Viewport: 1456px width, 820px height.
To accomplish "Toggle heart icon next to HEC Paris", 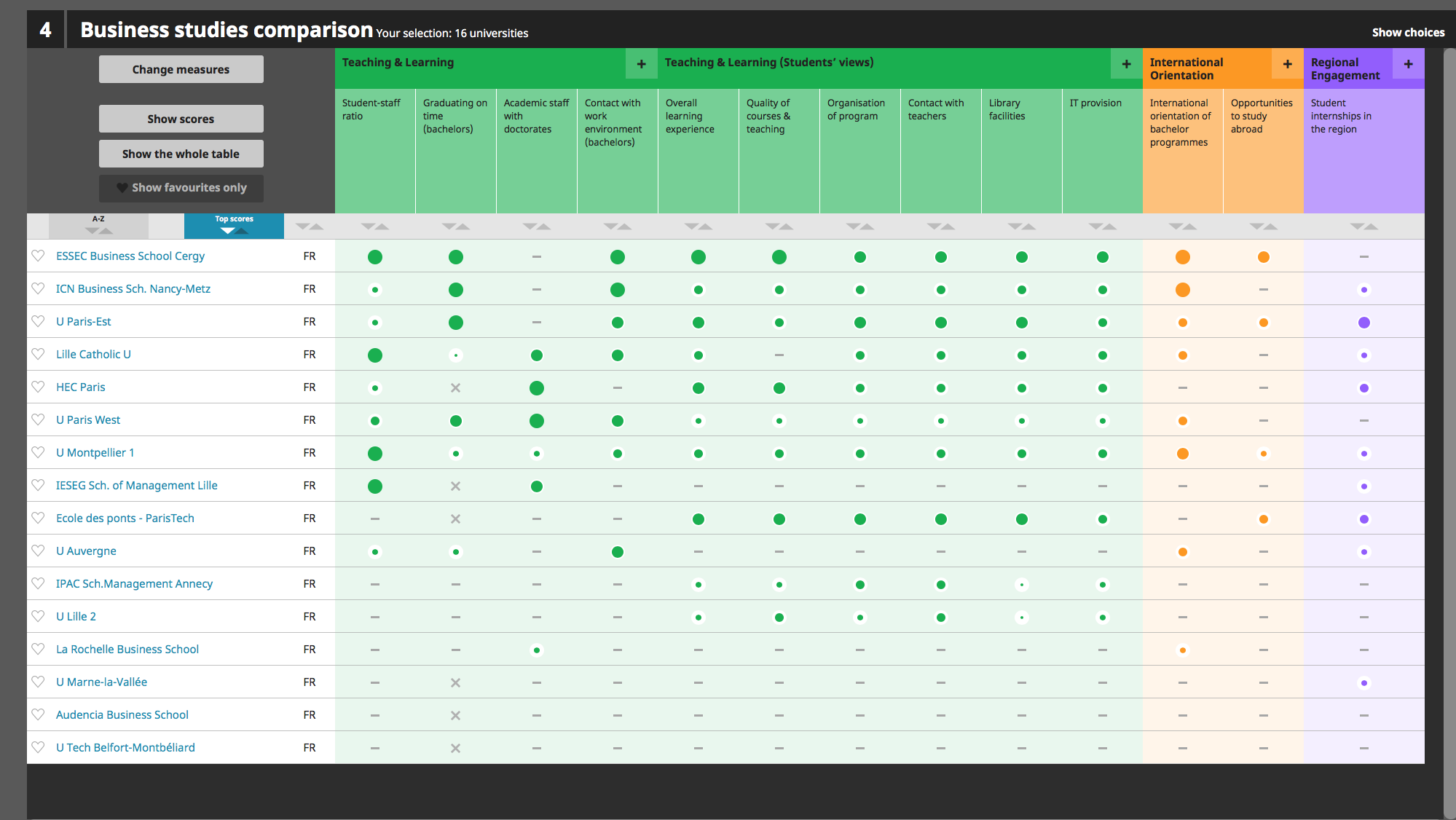I will (x=39, y=387).
